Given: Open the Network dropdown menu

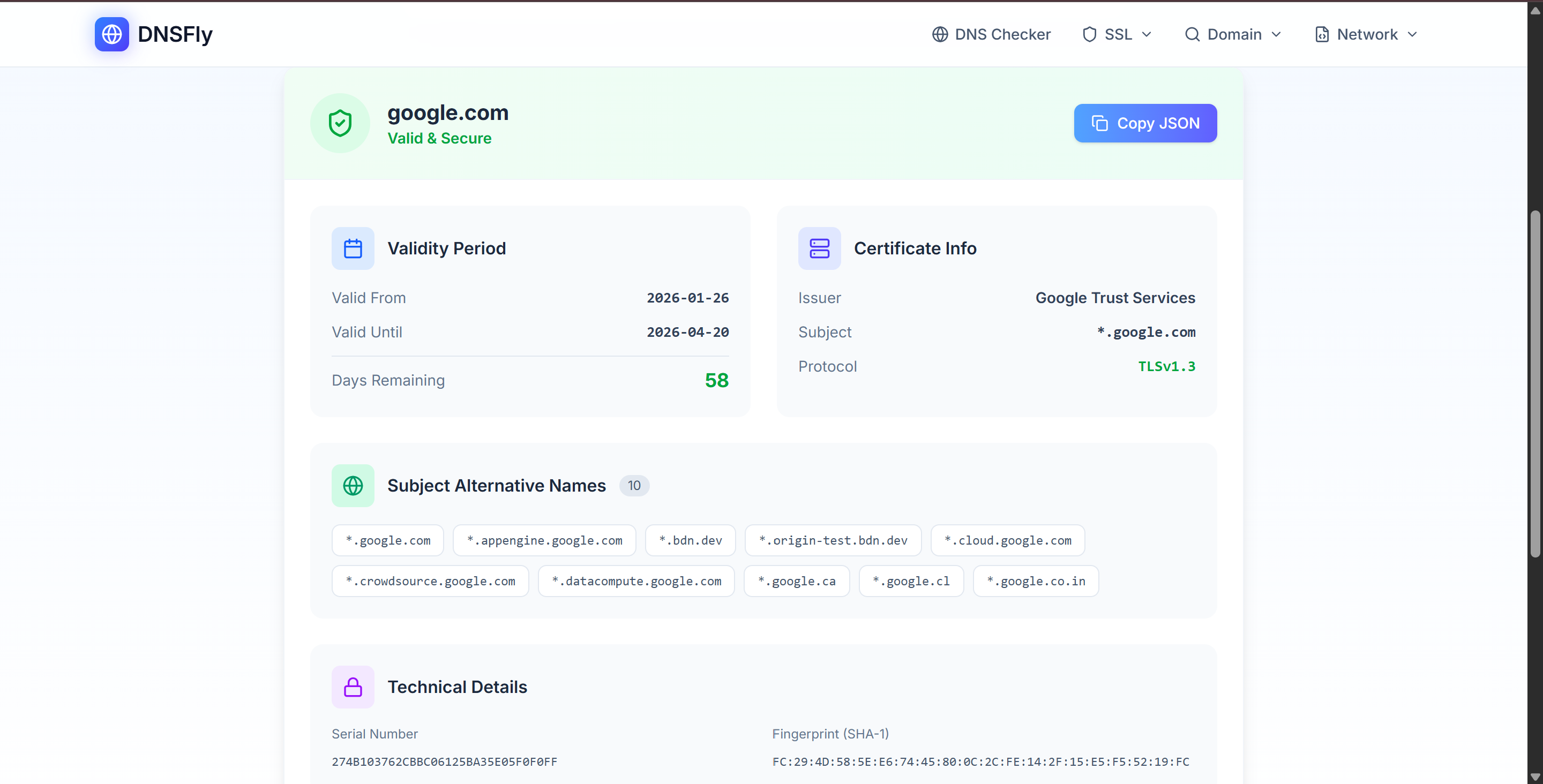Looking at the screenshot, I should click(x=1367, y=34).
